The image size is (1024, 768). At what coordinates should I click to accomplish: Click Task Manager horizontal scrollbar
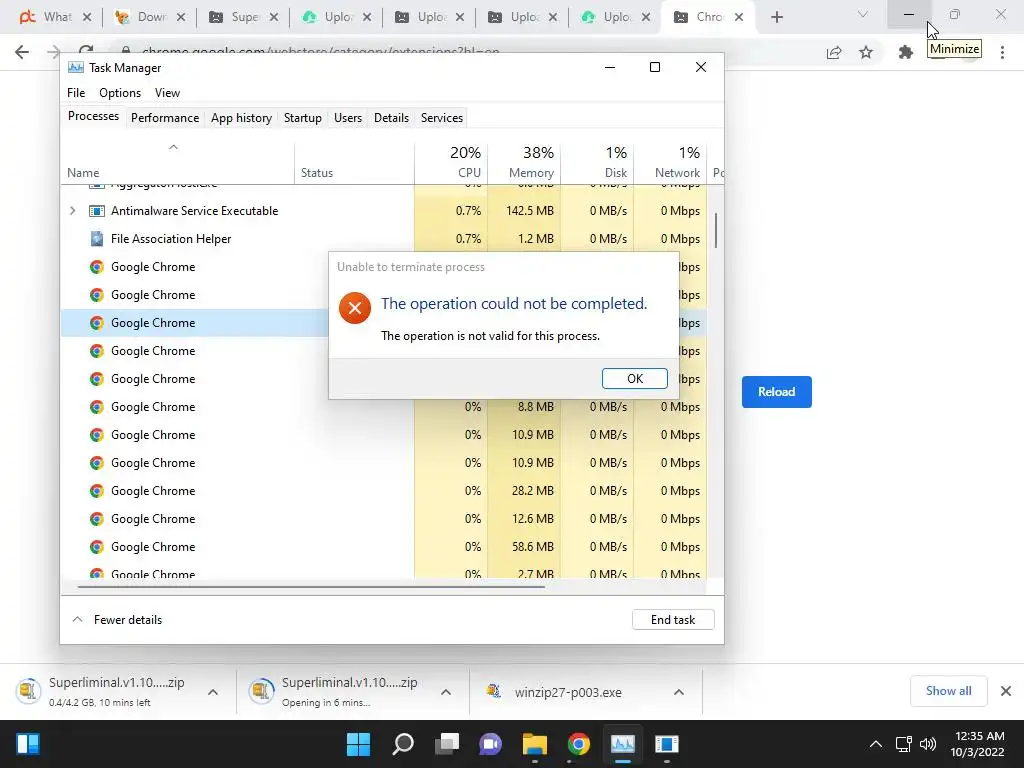[311, 586]
